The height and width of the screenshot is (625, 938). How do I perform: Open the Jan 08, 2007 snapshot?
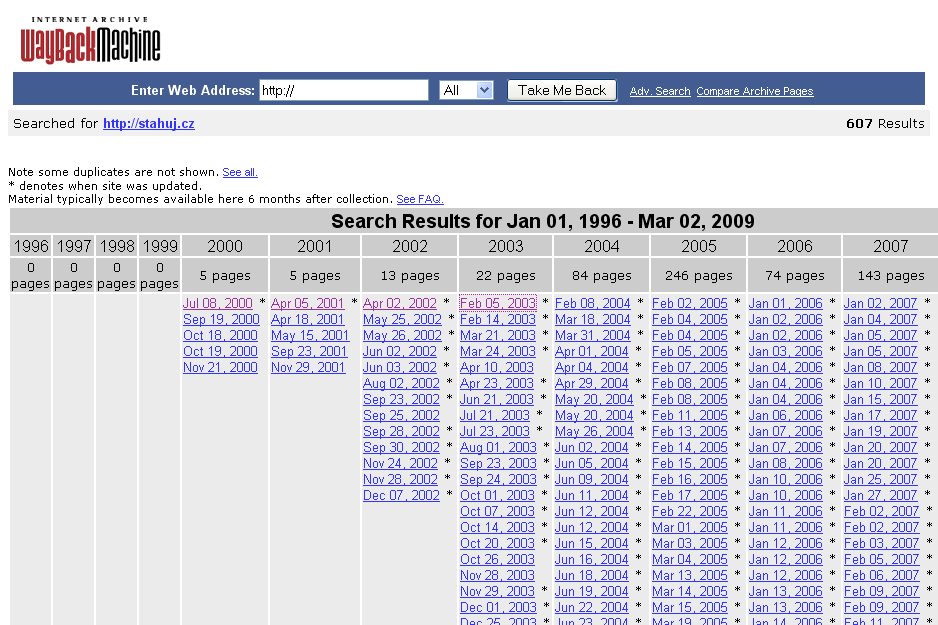pos(880,367)
